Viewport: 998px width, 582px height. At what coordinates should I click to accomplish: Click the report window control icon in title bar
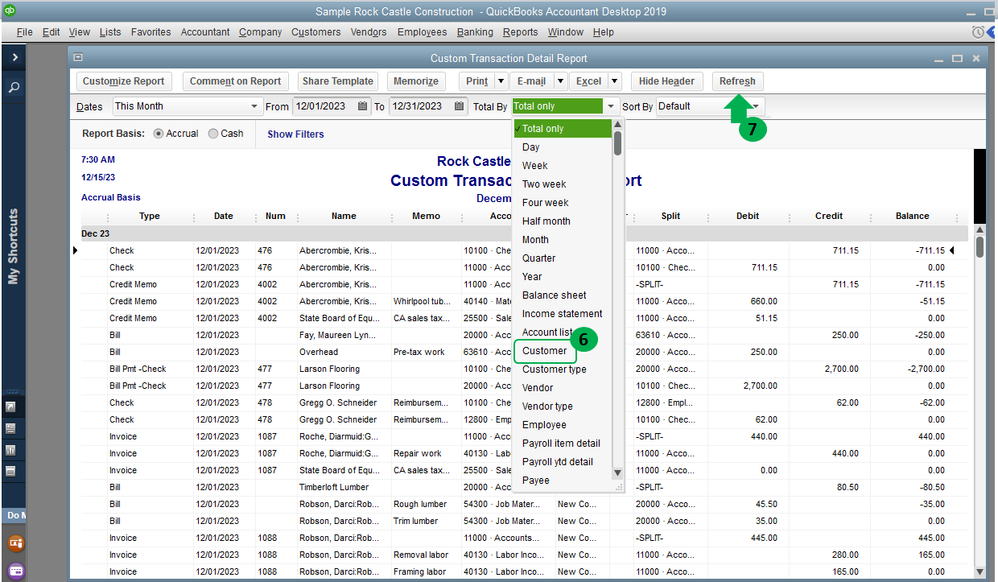coord(79,58)
